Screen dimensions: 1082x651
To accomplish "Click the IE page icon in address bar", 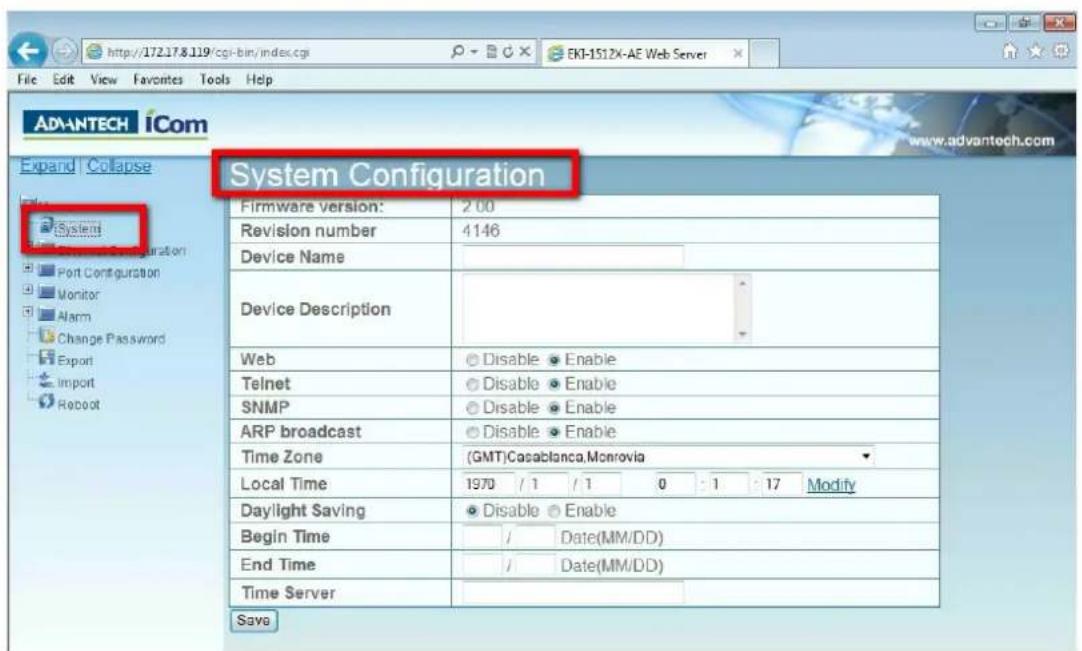I will pyautogui.click(x=95, y=52).
